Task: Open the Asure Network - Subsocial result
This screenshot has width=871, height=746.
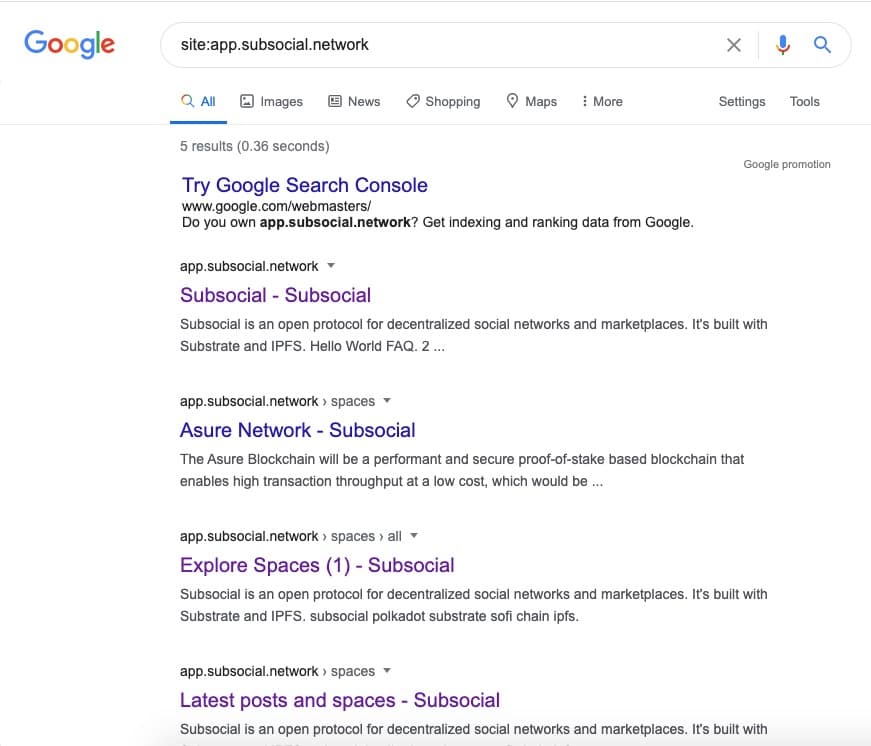Action: pyautogui.click(x=298, y=430)
